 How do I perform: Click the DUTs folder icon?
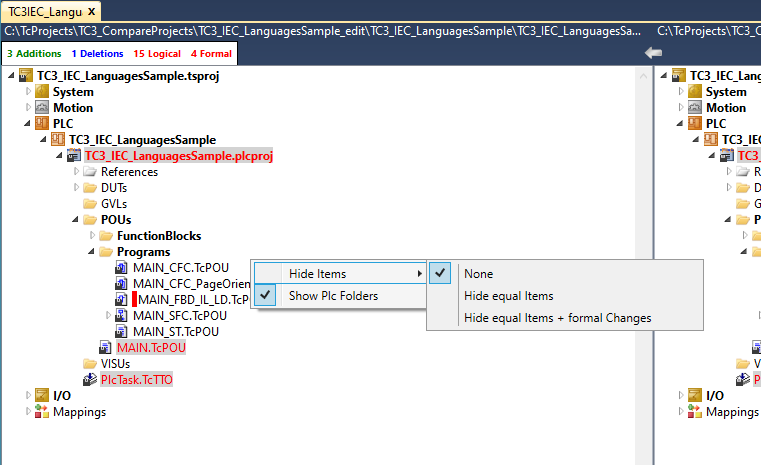90,188
